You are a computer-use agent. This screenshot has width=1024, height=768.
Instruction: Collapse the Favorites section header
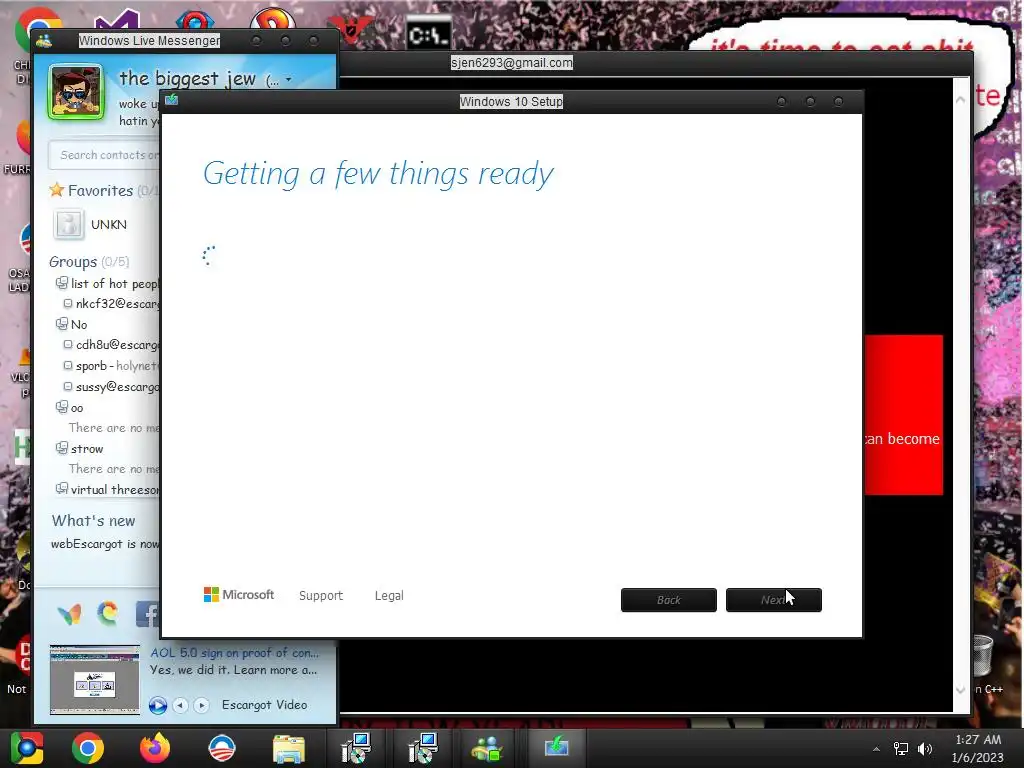tap(101, 191)
